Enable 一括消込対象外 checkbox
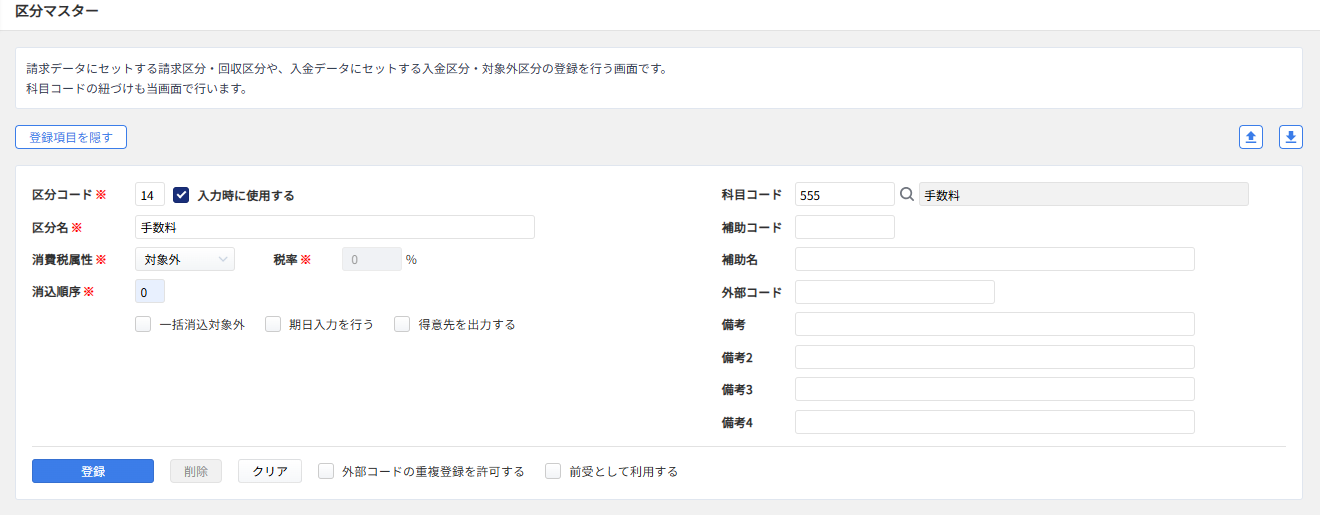The image size is (1320, 515). [x=143, y=324]
